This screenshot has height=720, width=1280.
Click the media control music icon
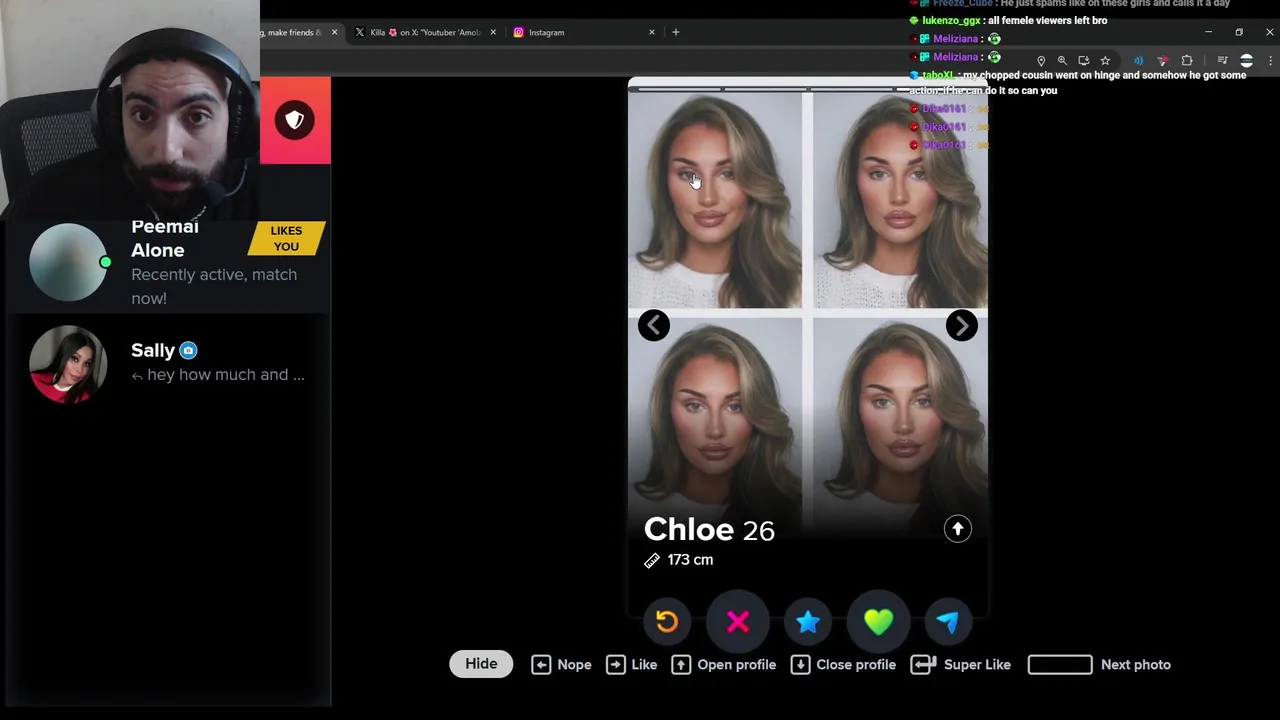pyautogui.click(x=1222, y=61)
